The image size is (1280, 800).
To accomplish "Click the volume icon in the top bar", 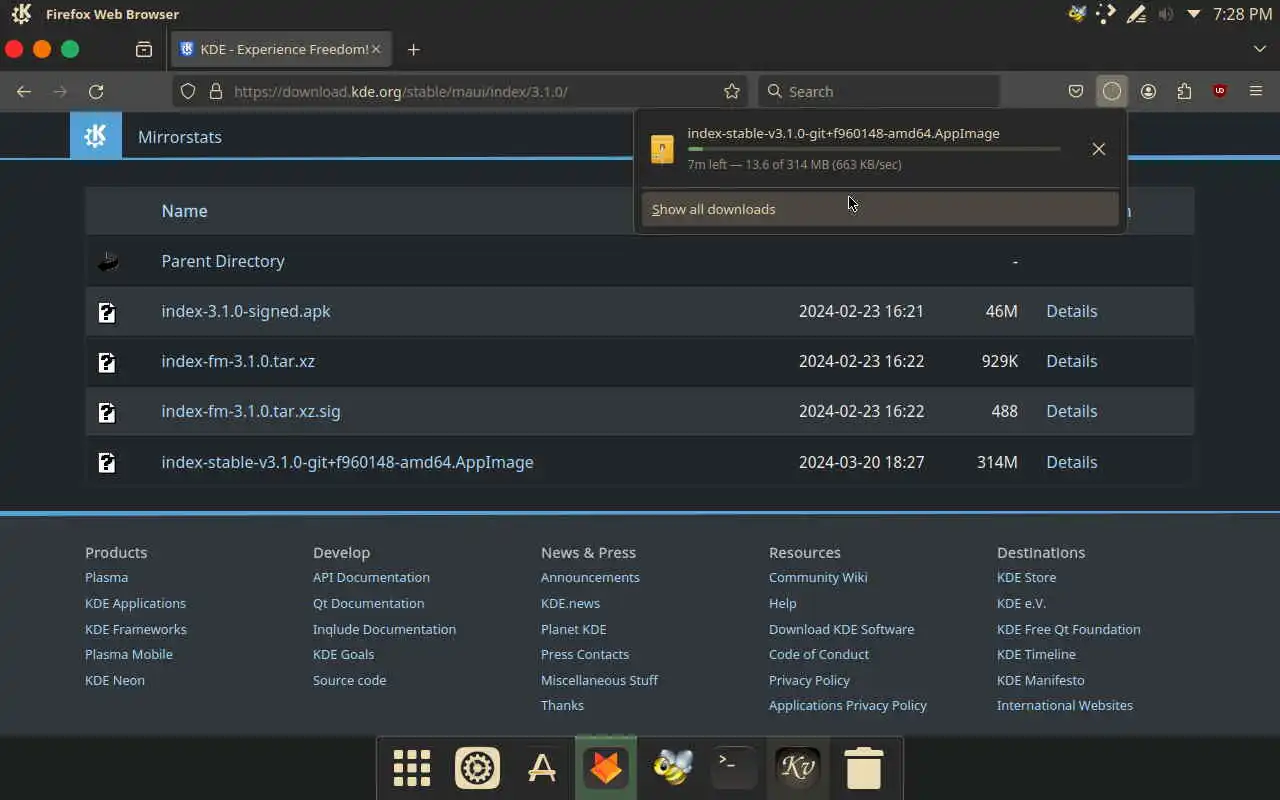I will (x=1165, y=14).
